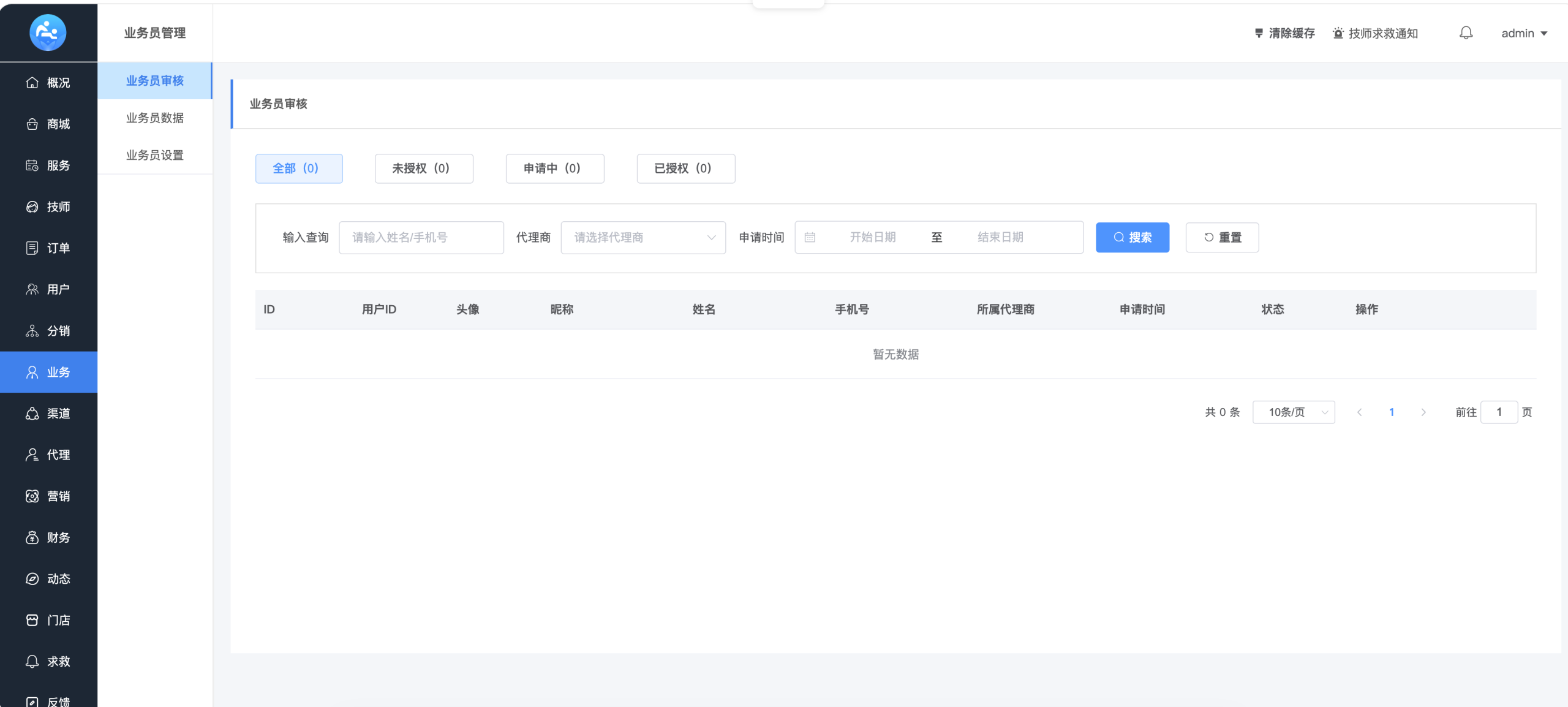Viewport: 1568px width, 707px height.
Task: Open the 财务 finance money-bag icon
Action: [x=32, y=537]
